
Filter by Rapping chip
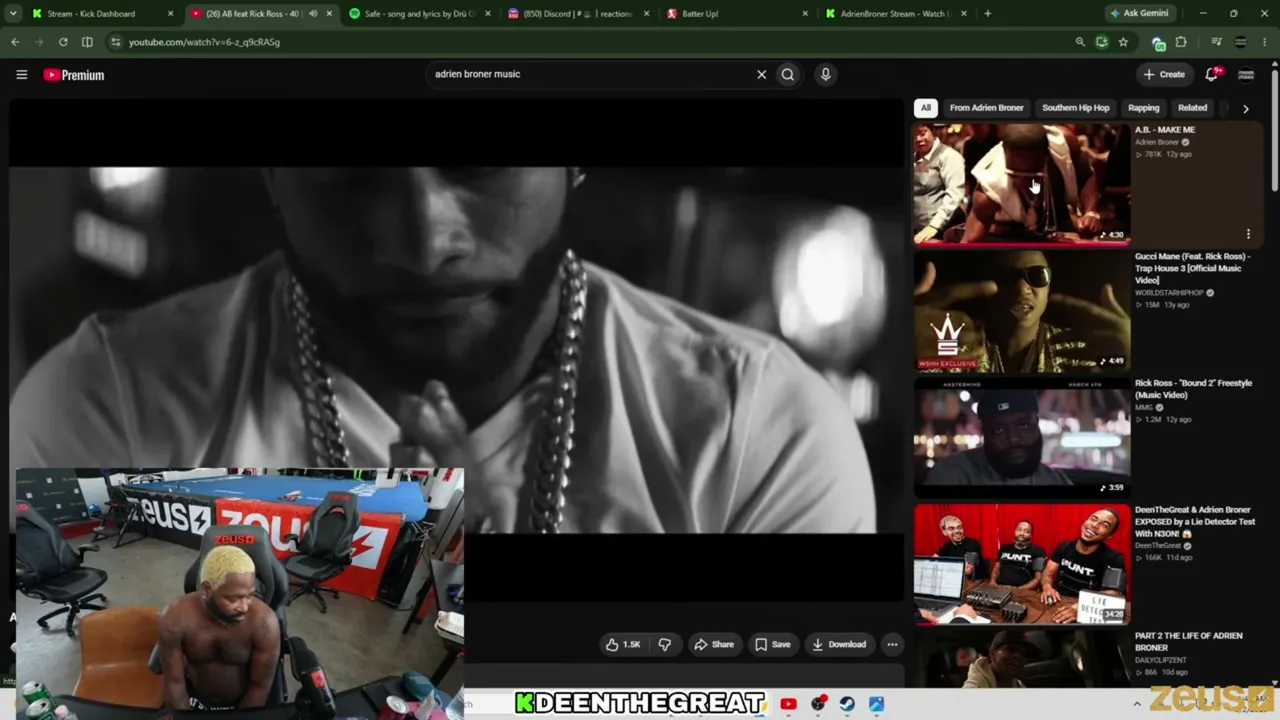click(1144, 108)
